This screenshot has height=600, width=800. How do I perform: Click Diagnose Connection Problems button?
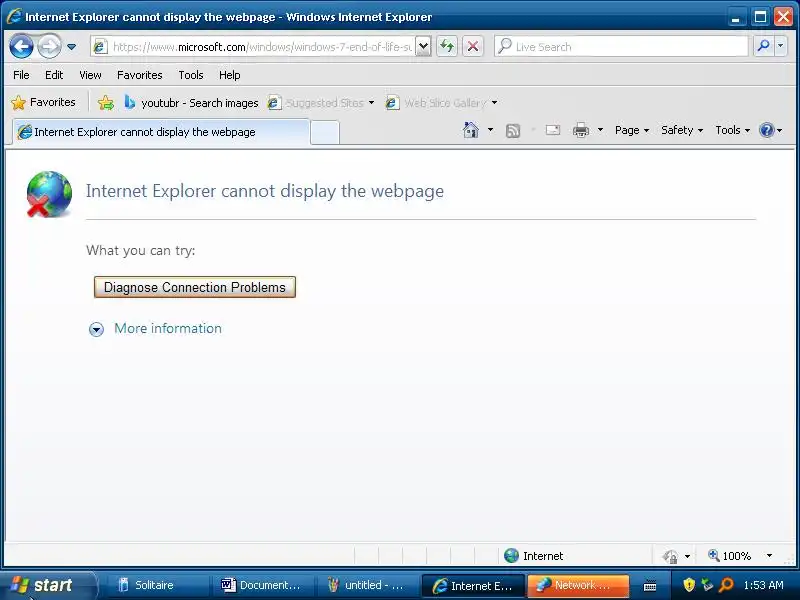[x=194, y=287]
